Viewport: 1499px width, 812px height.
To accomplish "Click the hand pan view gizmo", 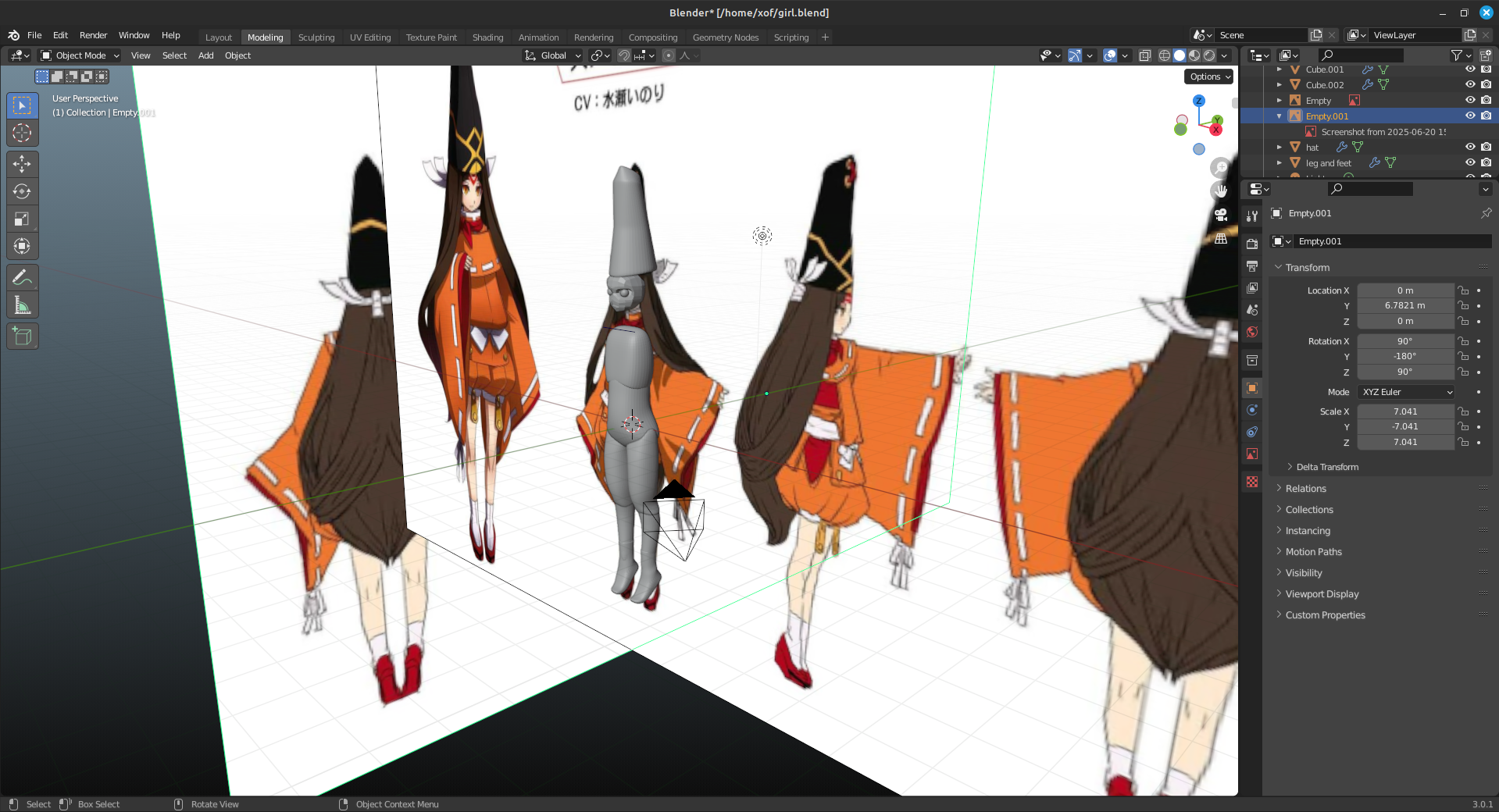I will point(1220,191).
